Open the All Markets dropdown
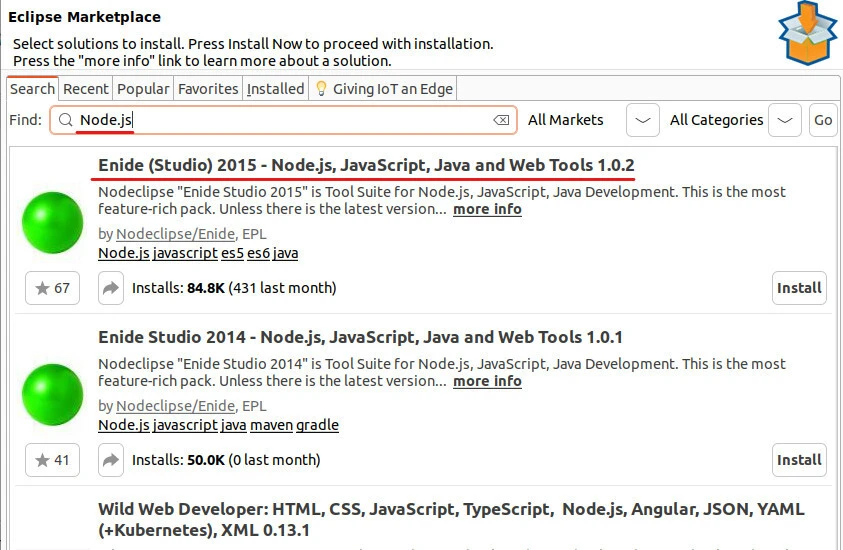 coord(643,120)
